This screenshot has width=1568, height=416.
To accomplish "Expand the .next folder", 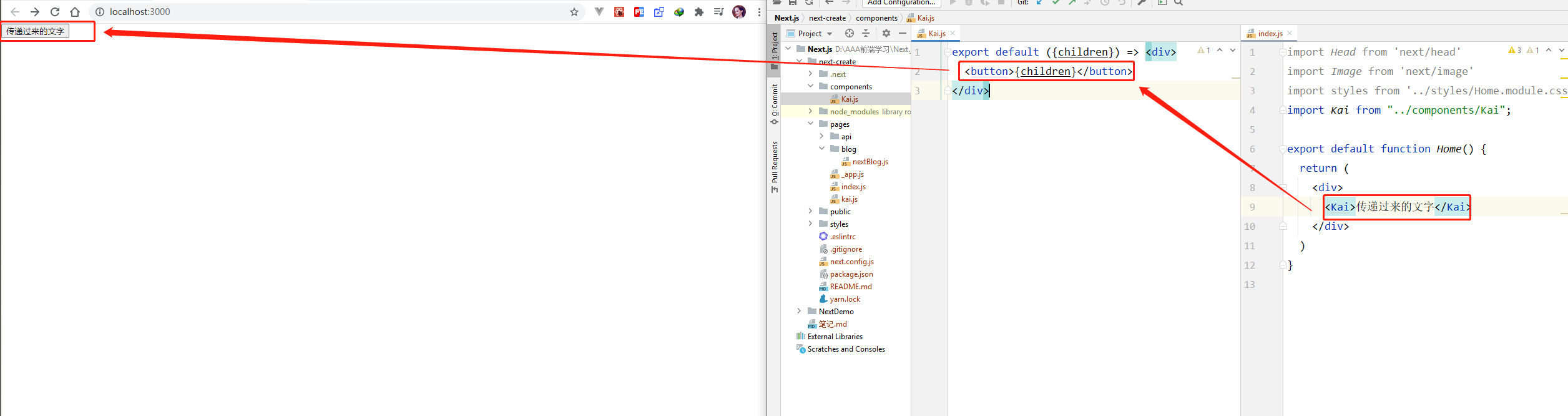I will 811,74.
